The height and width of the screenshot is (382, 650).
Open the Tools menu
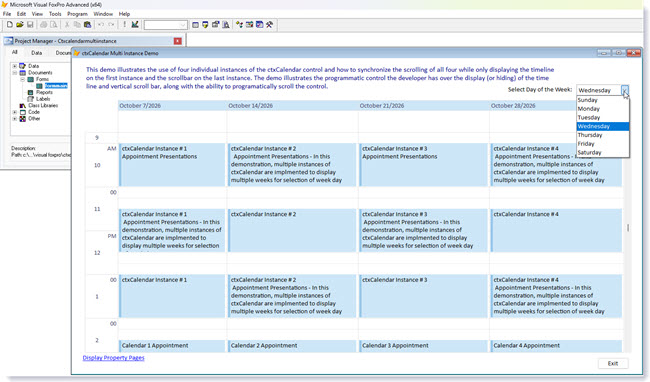[55, 14]
